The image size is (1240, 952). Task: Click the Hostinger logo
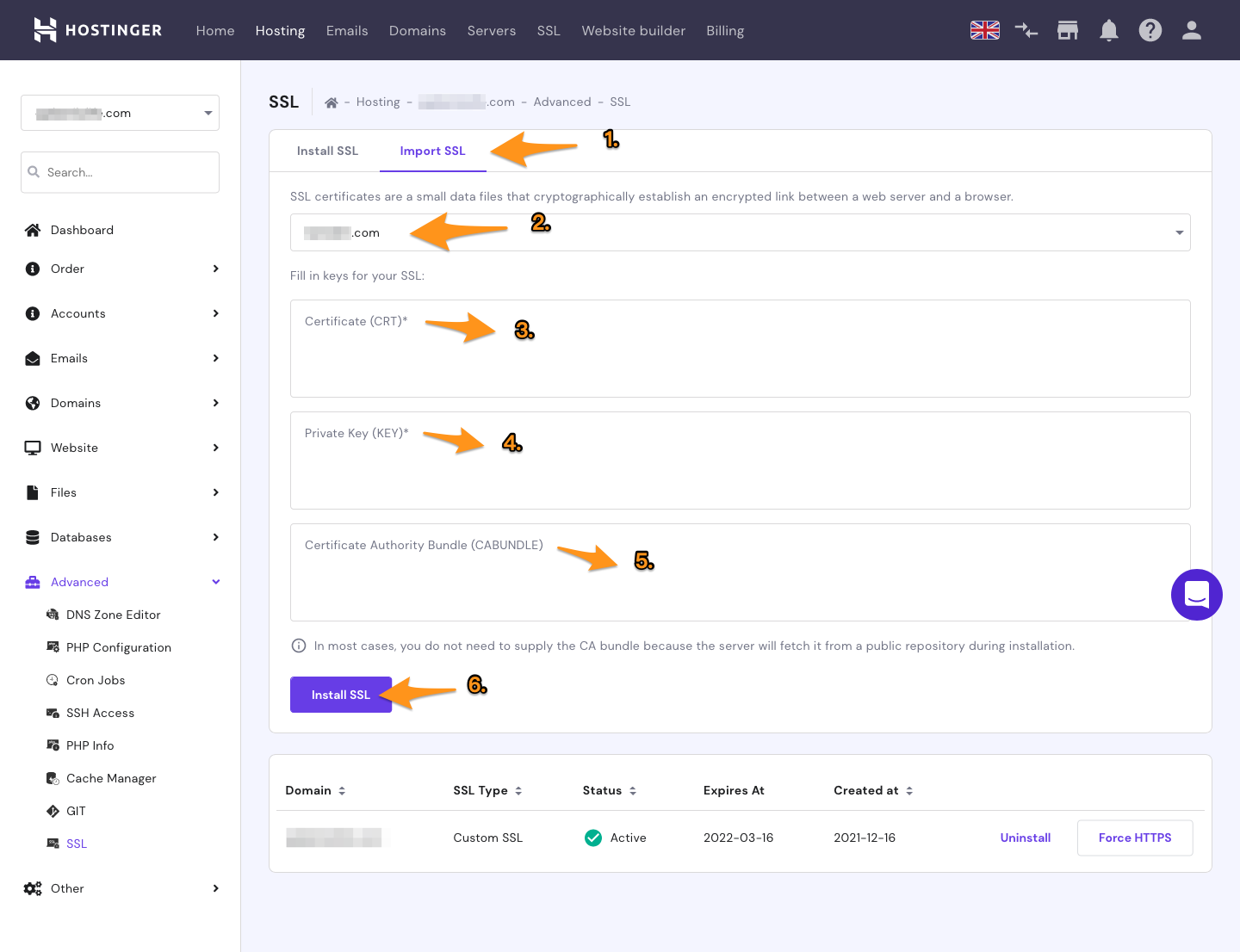tap(97, 30)
